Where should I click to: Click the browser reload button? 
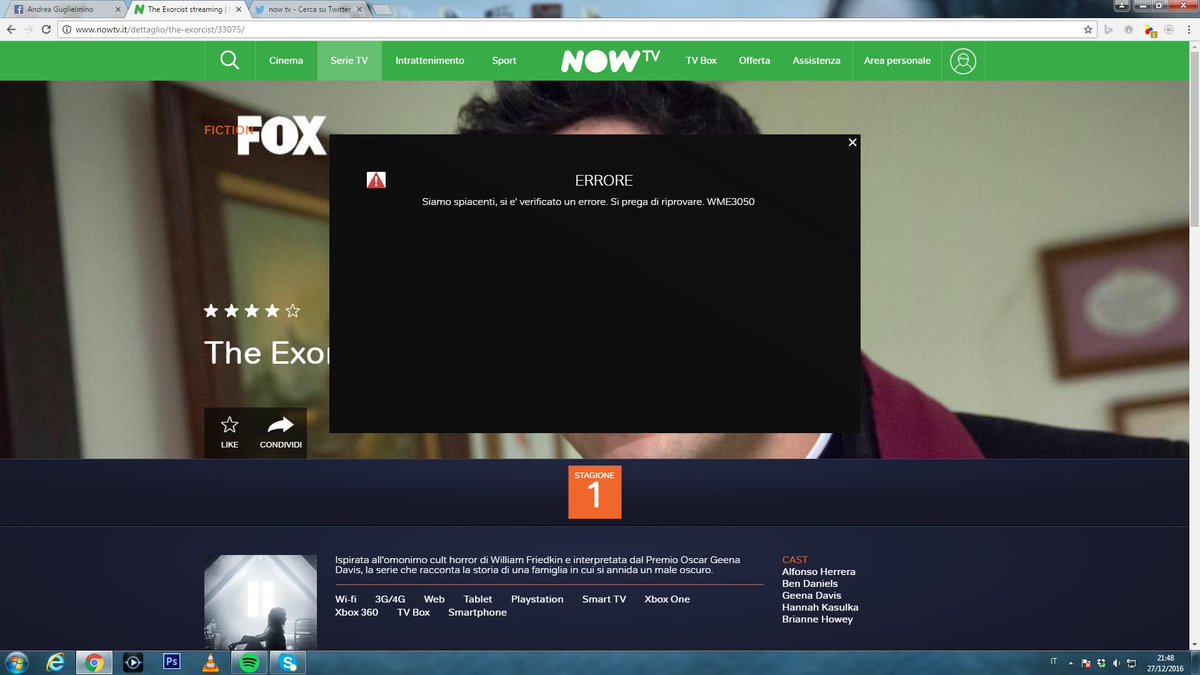[x=46, y=29]
